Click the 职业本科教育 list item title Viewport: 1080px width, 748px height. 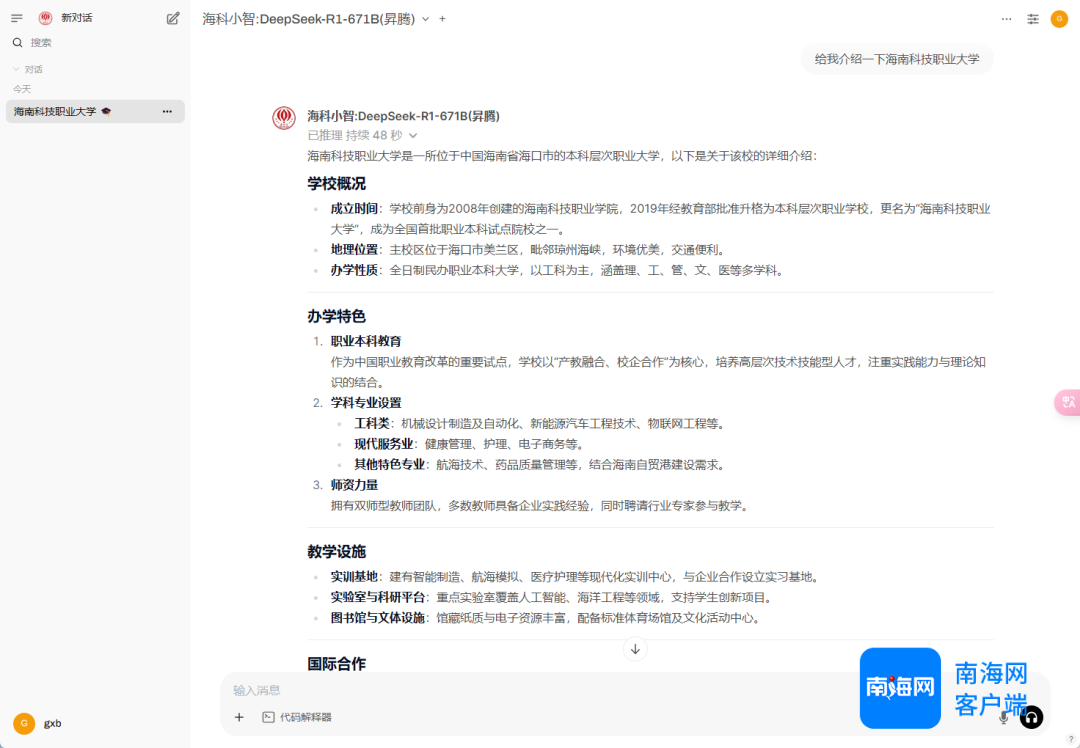point(366,342)
